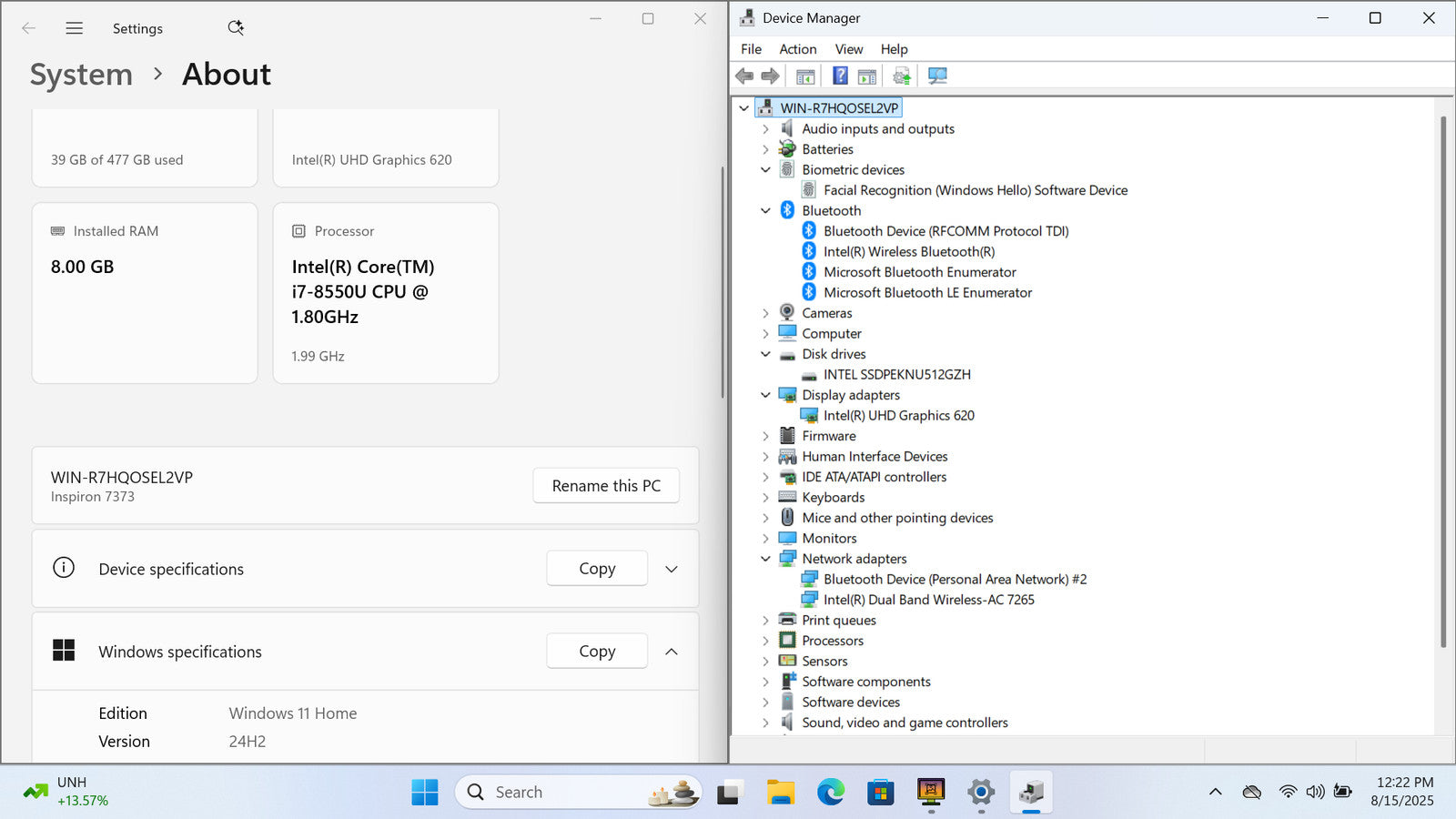Screen dimensions: 1456x819
Task: Open UNH stock widget on taskbar
Action: click(66, 792)
